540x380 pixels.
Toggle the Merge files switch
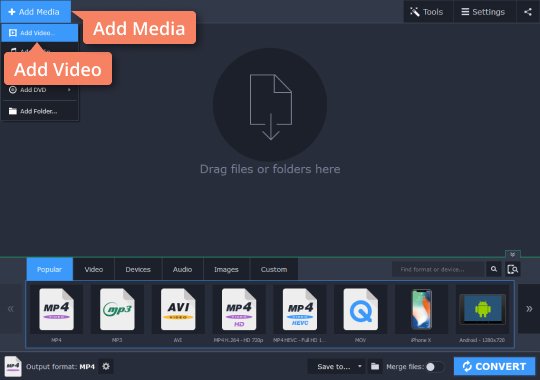(x=435, y=367)
